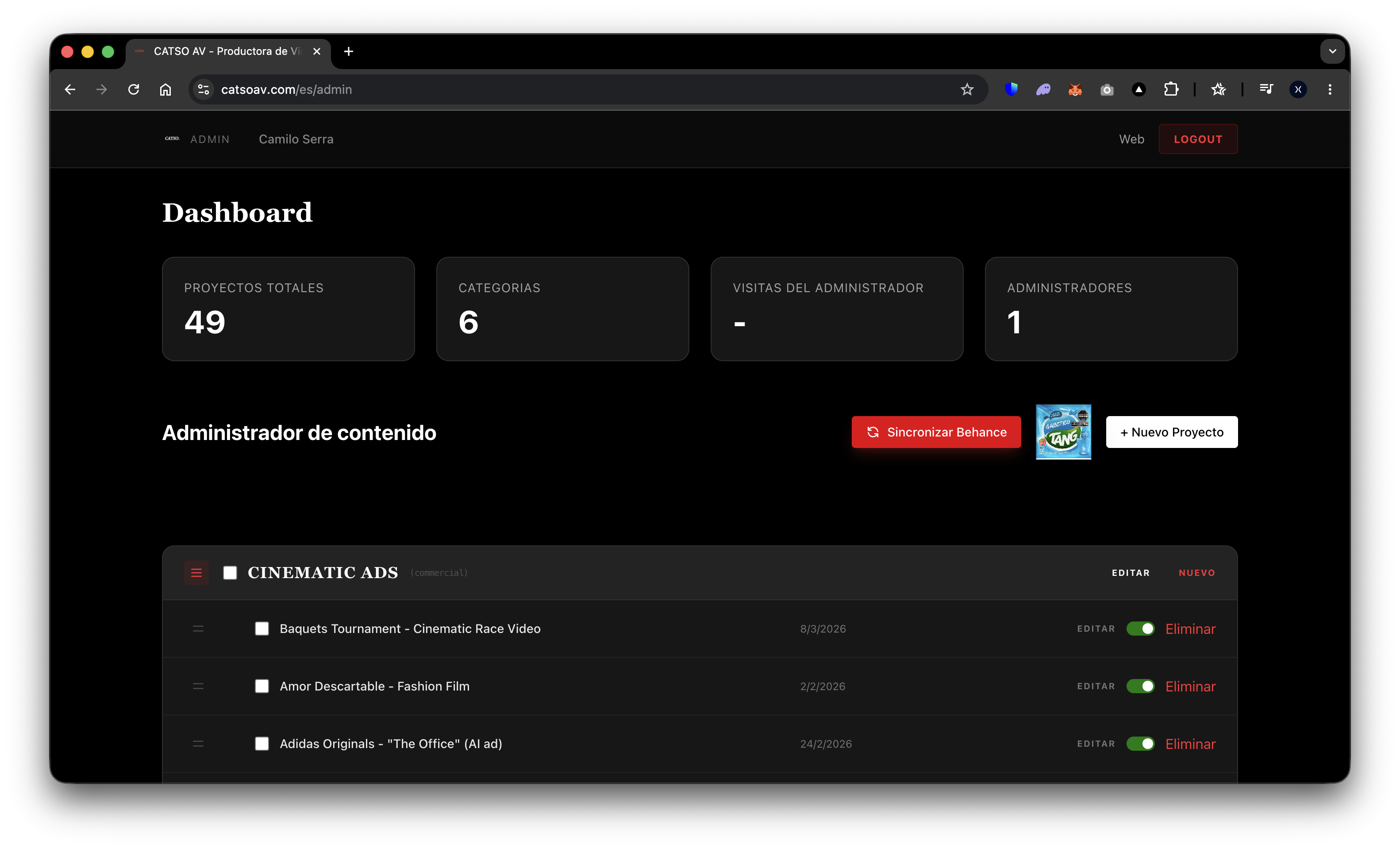Select the Adidas Originals project checkbox
The height and width of the screenshot is (849, 1400).
[262, 743]
